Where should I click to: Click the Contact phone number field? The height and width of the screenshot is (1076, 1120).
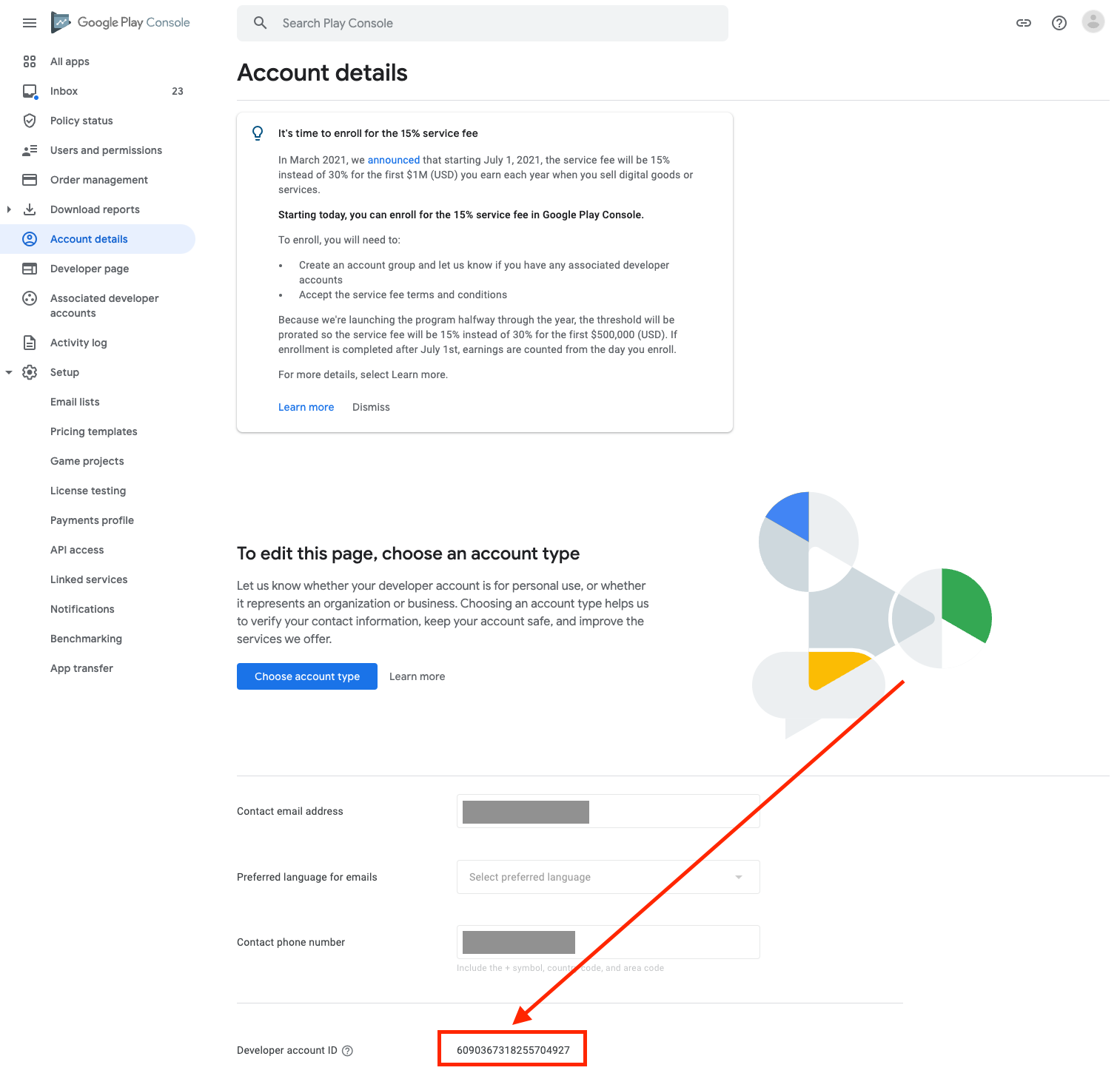pyautogui.click(x=608, y=942)
